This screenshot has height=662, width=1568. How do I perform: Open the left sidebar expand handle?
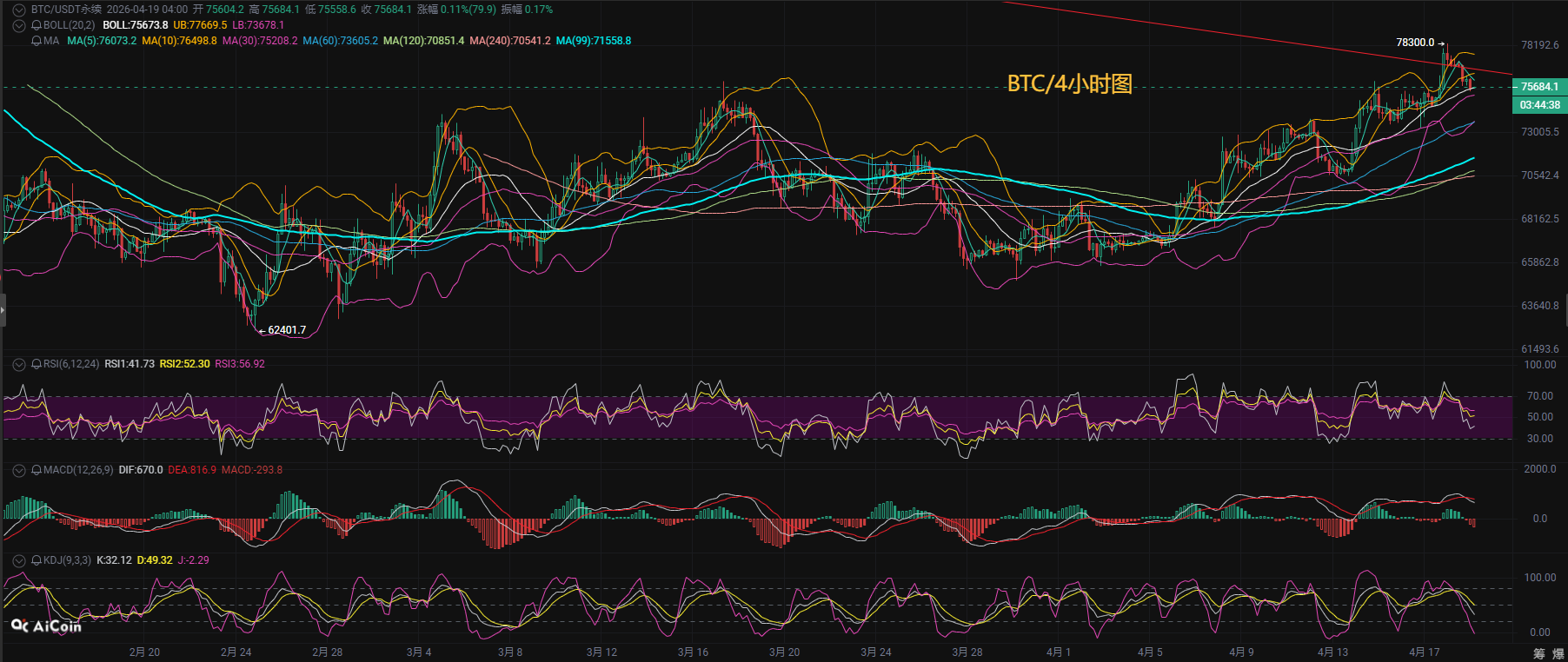coord(3,310)
